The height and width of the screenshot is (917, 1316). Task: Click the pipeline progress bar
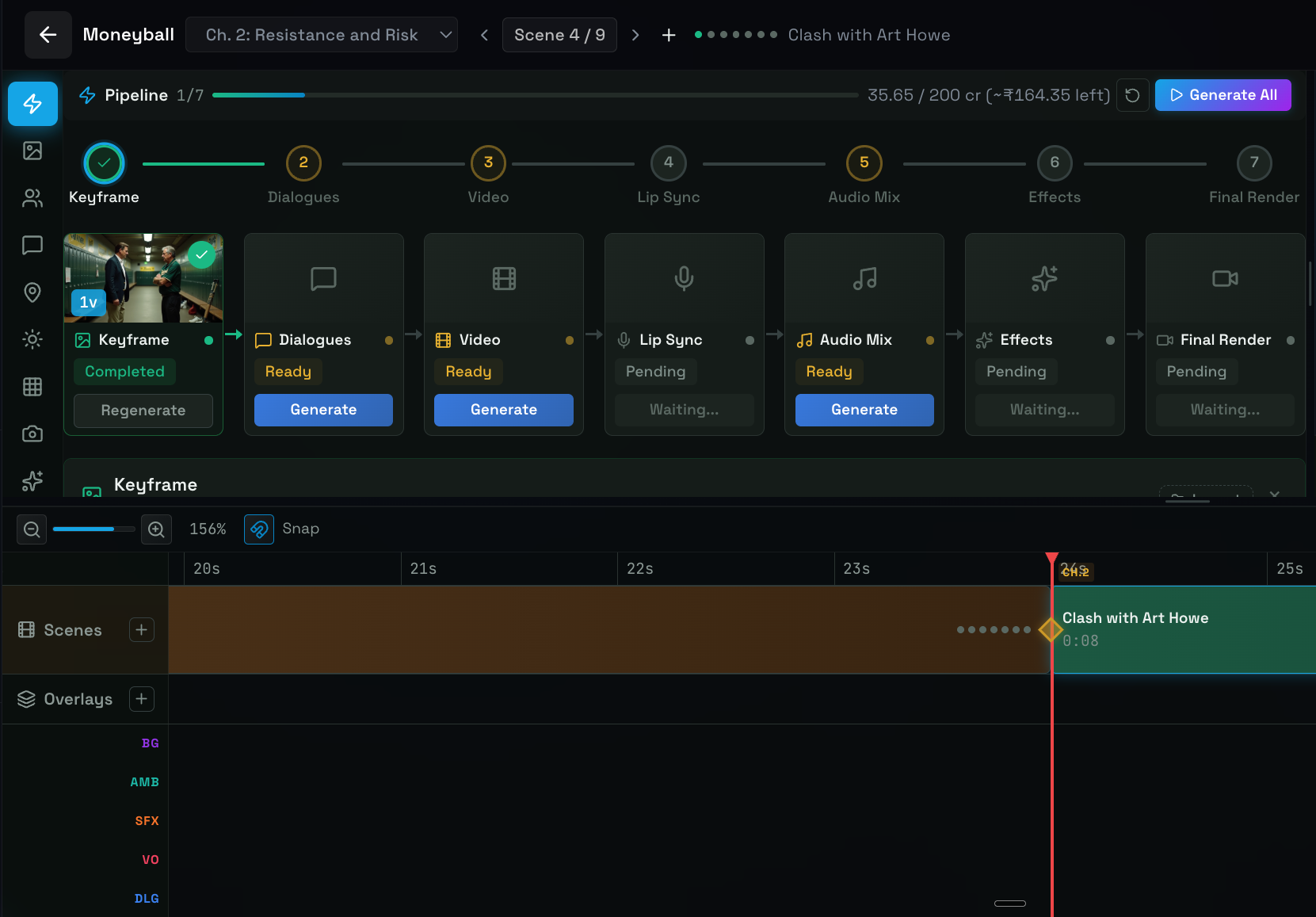click(536, 95)
